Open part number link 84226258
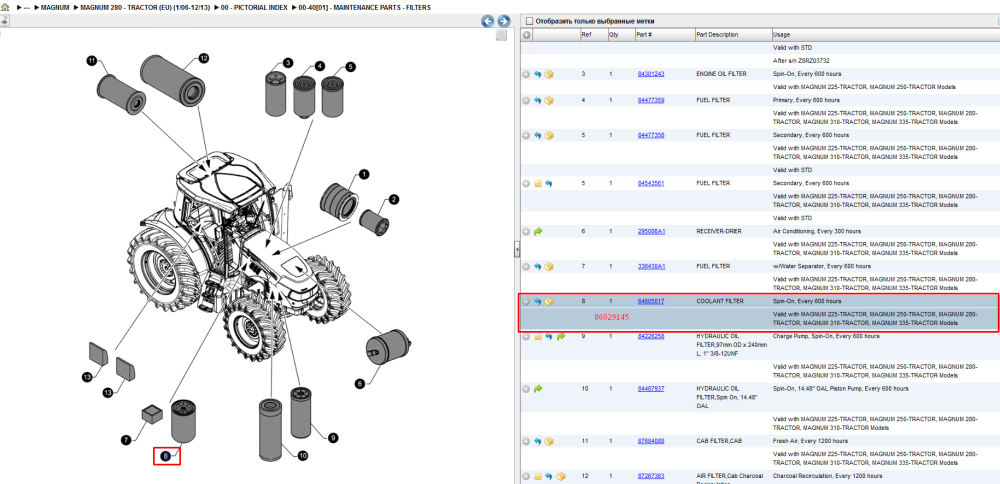The height and width of the screenshot is (484, 1000). click(651, 336)
